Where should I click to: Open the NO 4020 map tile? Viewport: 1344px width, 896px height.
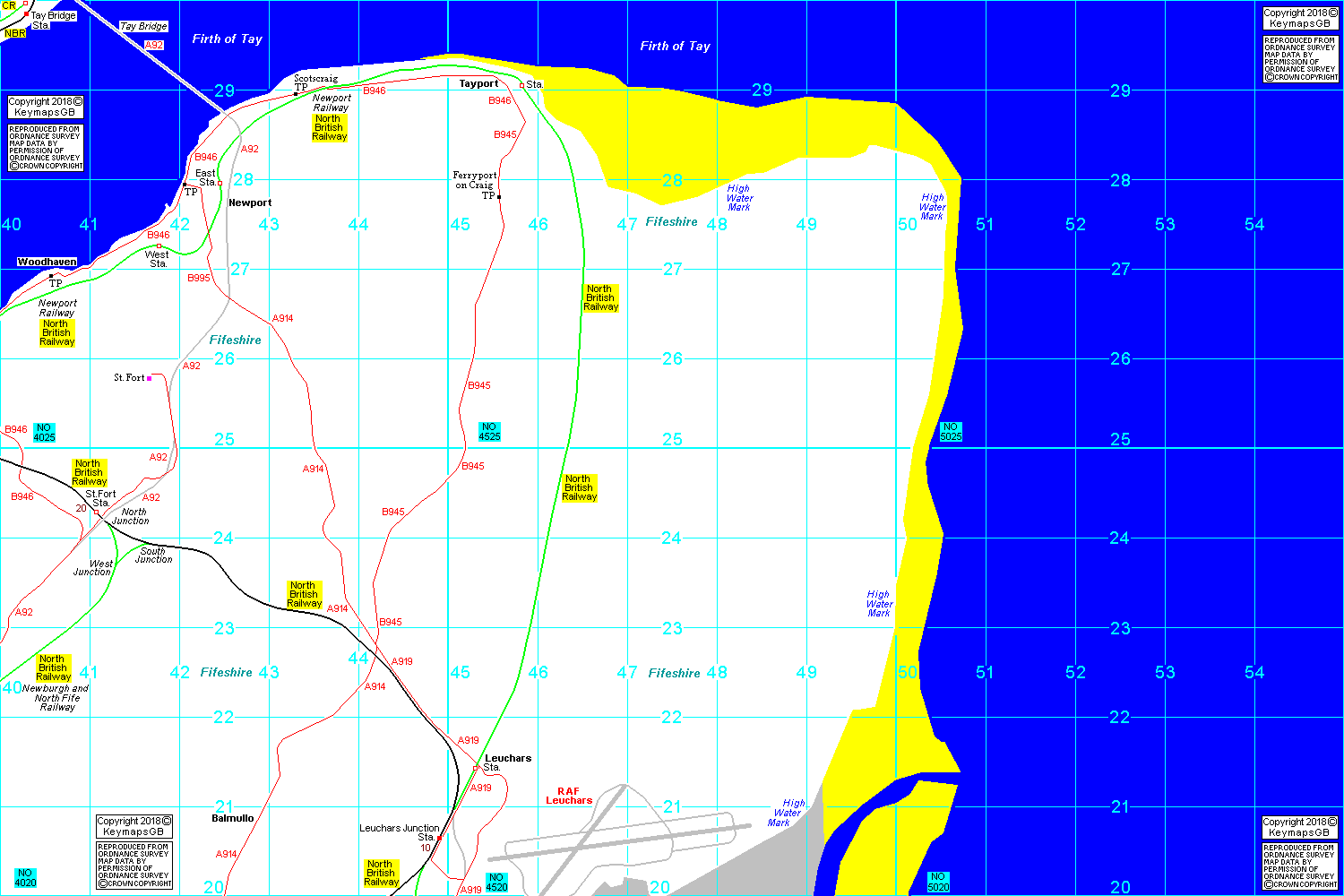[x=25, y=878]
